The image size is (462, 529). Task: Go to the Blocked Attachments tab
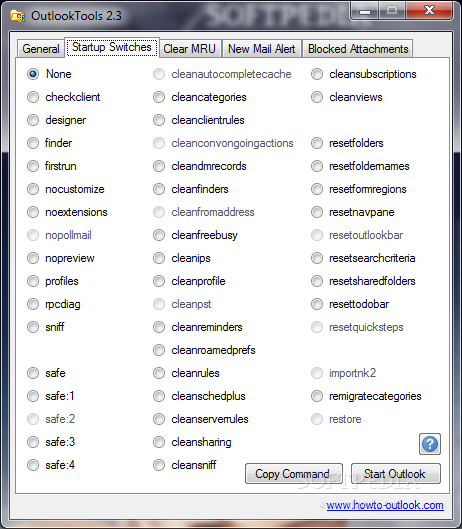[358, 49]
